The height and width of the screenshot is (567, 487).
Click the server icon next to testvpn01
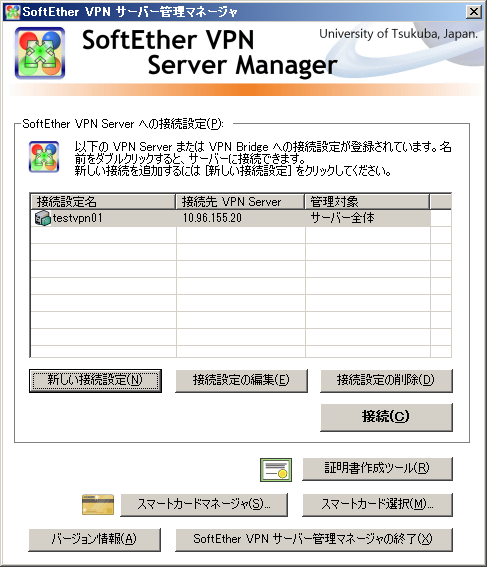click(x=42, y=218)
